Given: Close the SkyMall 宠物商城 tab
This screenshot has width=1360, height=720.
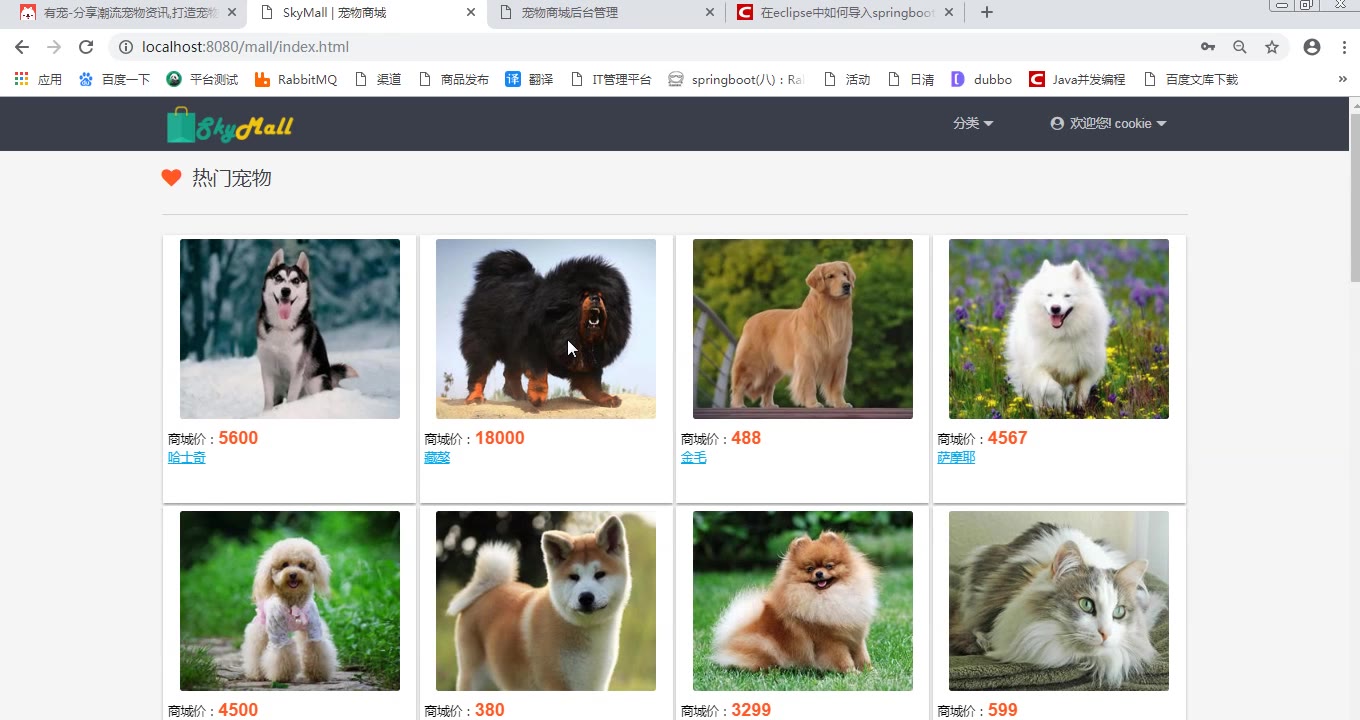Looking at the screenshot, I should pos(471,13).
